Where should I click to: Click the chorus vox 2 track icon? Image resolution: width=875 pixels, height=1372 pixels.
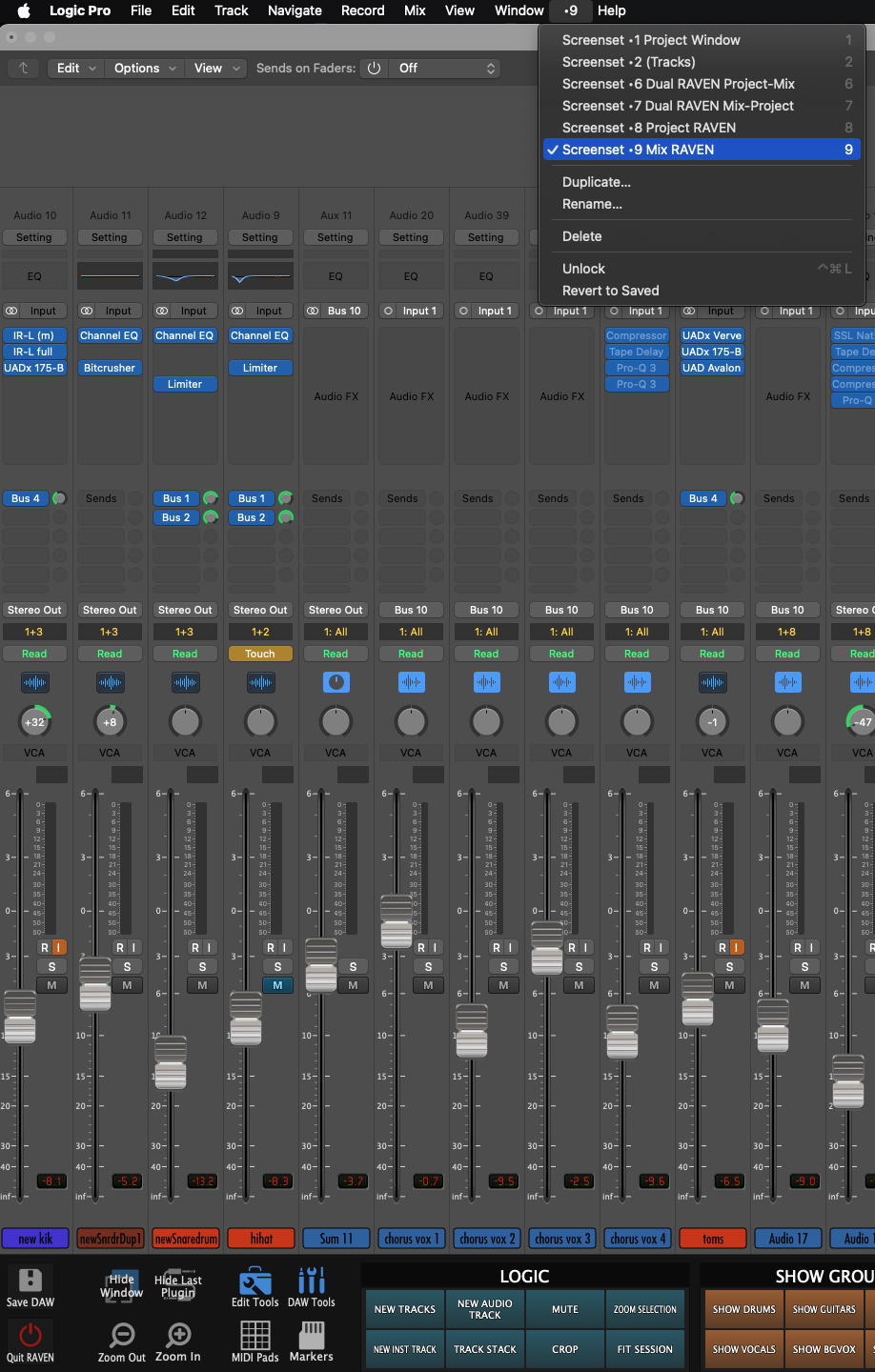pyautogui.click(x=486, y=682)
